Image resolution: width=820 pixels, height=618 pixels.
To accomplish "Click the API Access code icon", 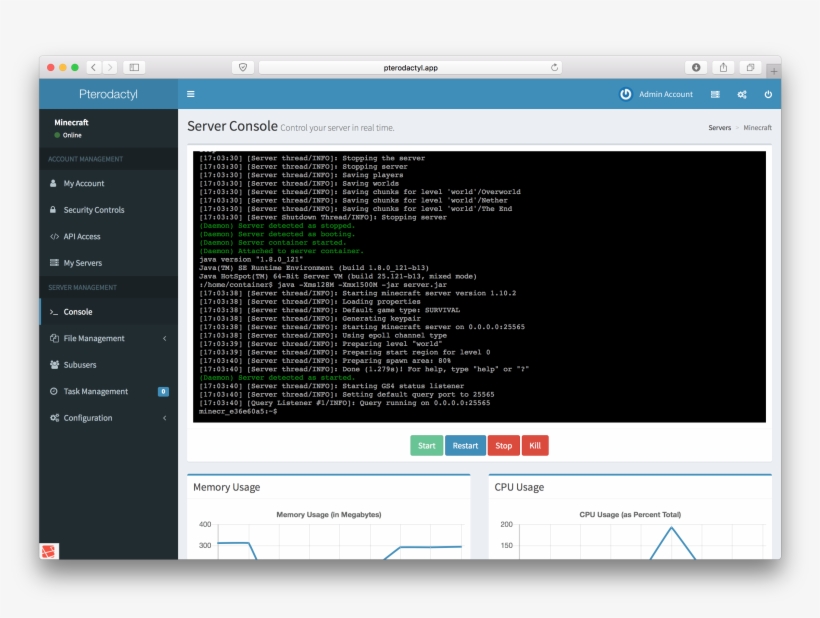I will click(x=54, y=236).
